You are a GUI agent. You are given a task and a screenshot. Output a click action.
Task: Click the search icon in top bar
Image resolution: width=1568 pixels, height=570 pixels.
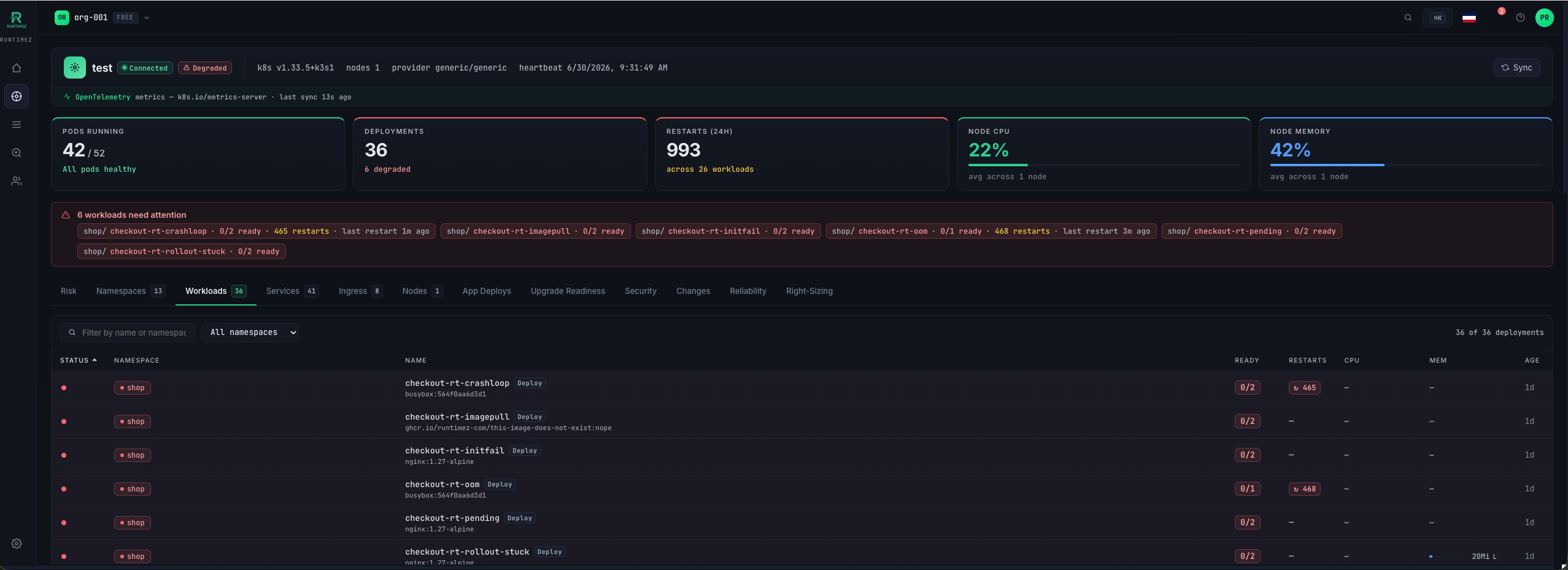1408,18
